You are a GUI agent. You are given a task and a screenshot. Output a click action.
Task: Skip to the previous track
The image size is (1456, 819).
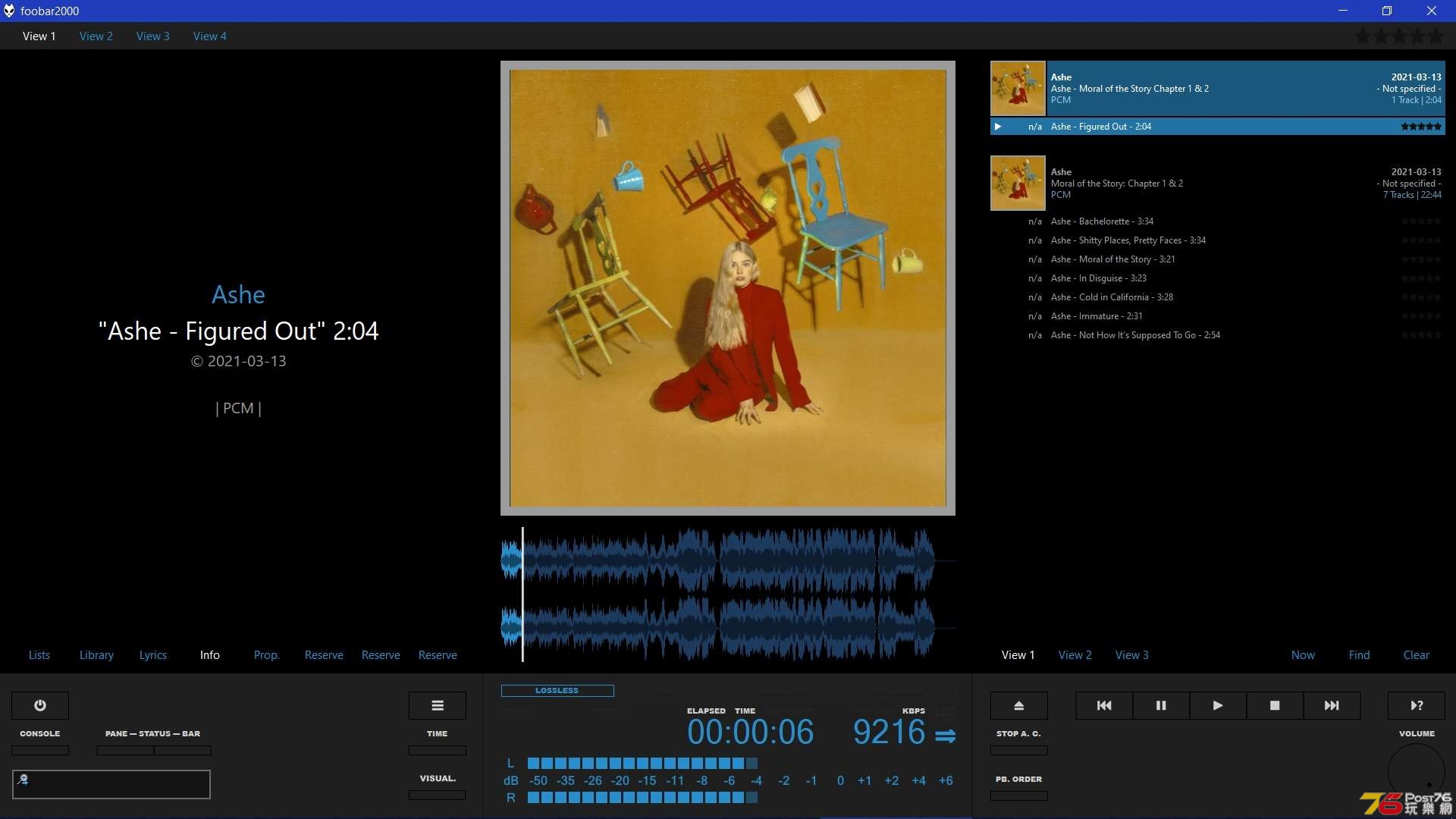(x=1104, y=705)
